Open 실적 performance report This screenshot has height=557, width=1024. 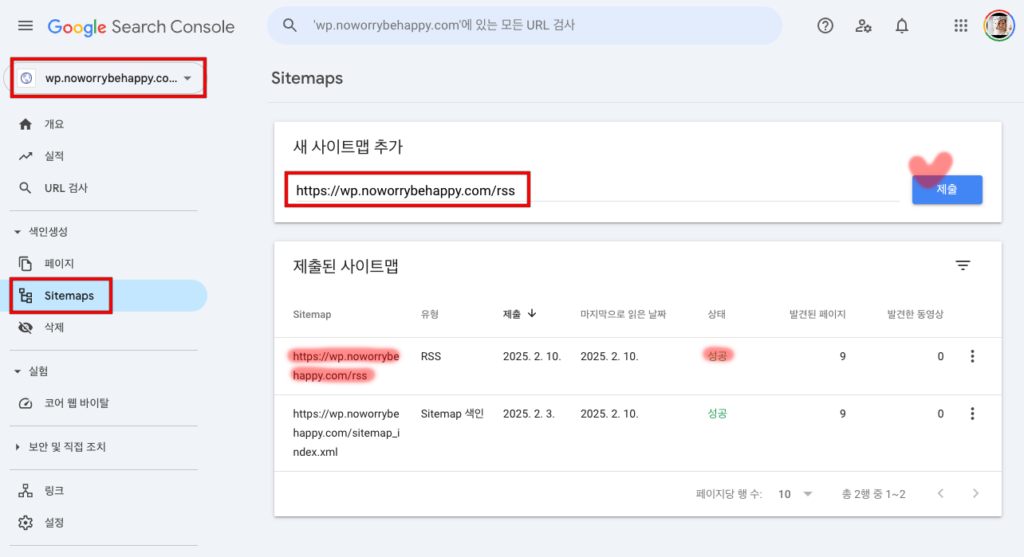54,156
